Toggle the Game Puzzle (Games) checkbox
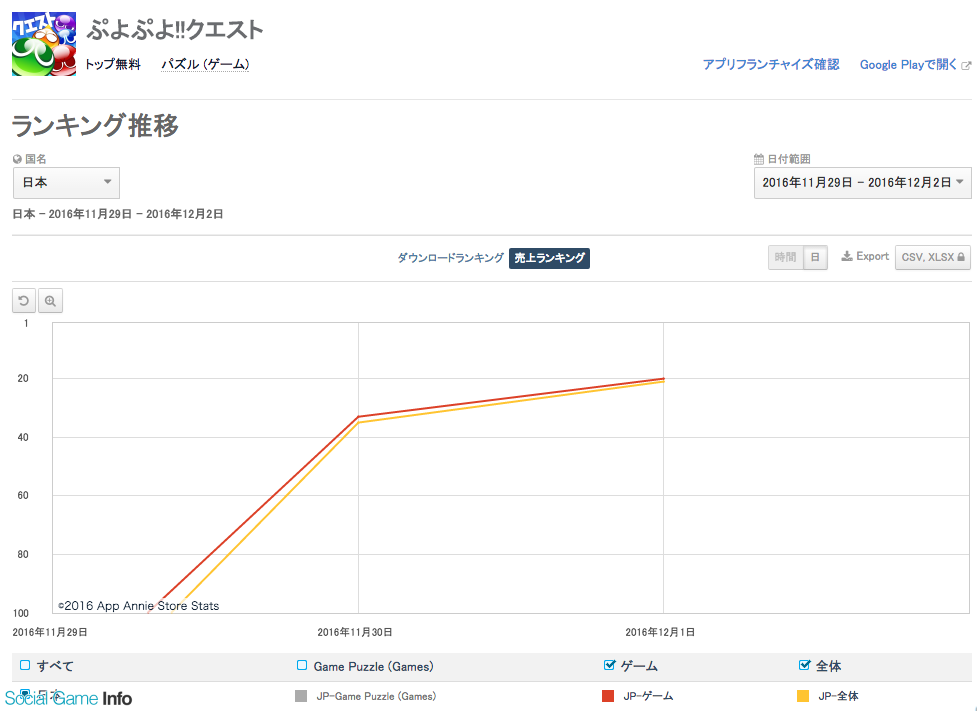The height and width of the screenshot is (711, 977). coord(302,666)
